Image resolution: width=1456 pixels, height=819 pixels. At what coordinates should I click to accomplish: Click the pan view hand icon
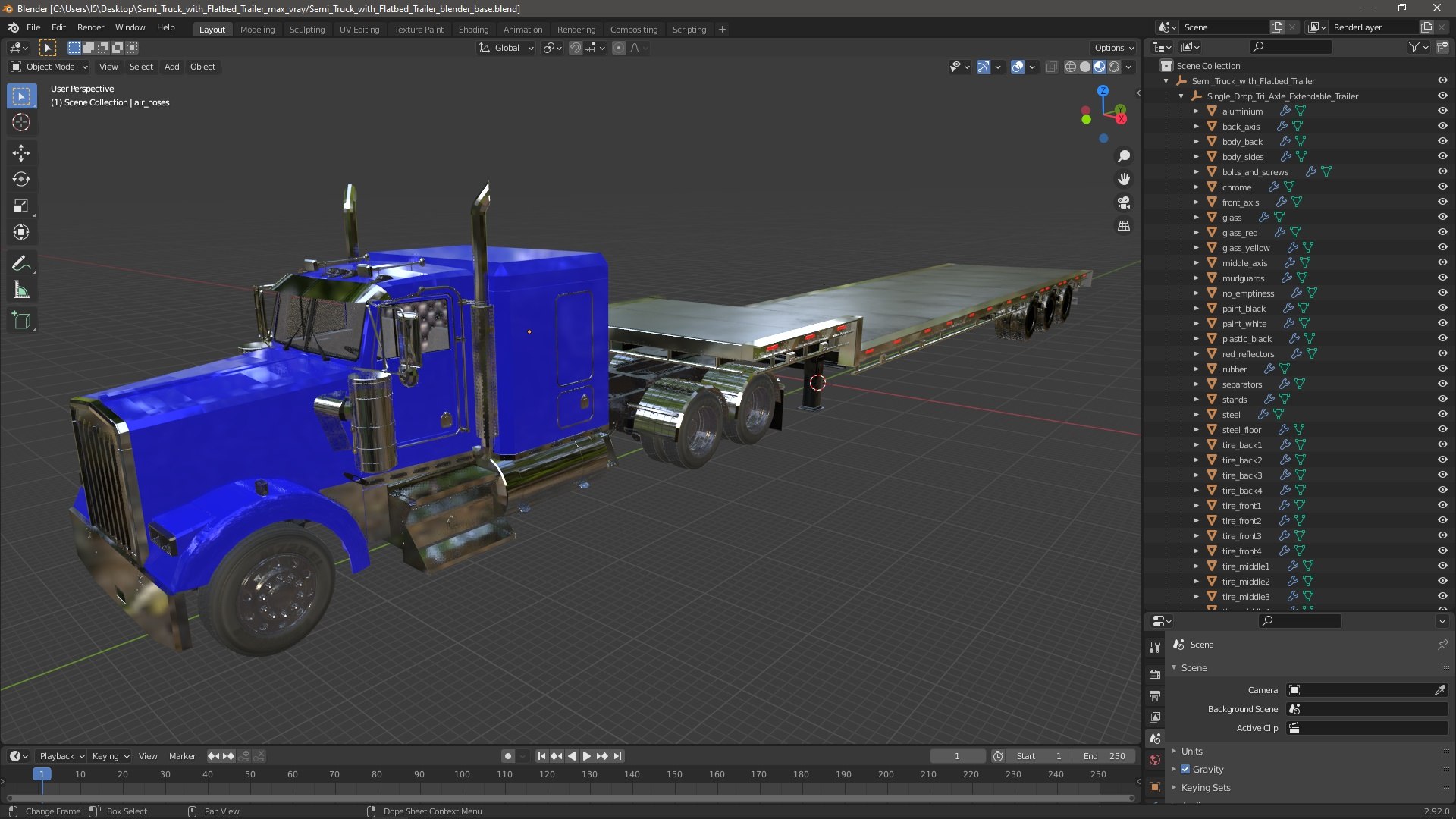pos(1124,179)
